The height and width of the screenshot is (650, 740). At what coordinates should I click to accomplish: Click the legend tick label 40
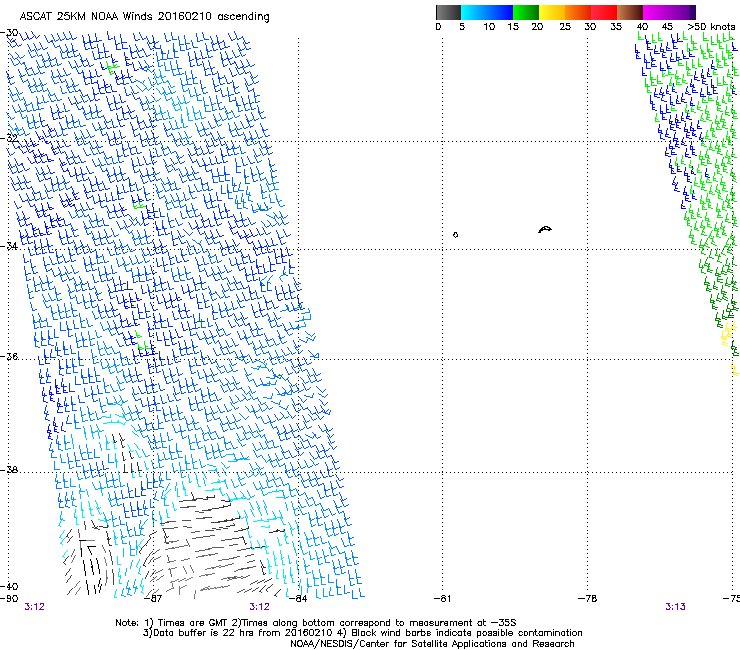642,27
